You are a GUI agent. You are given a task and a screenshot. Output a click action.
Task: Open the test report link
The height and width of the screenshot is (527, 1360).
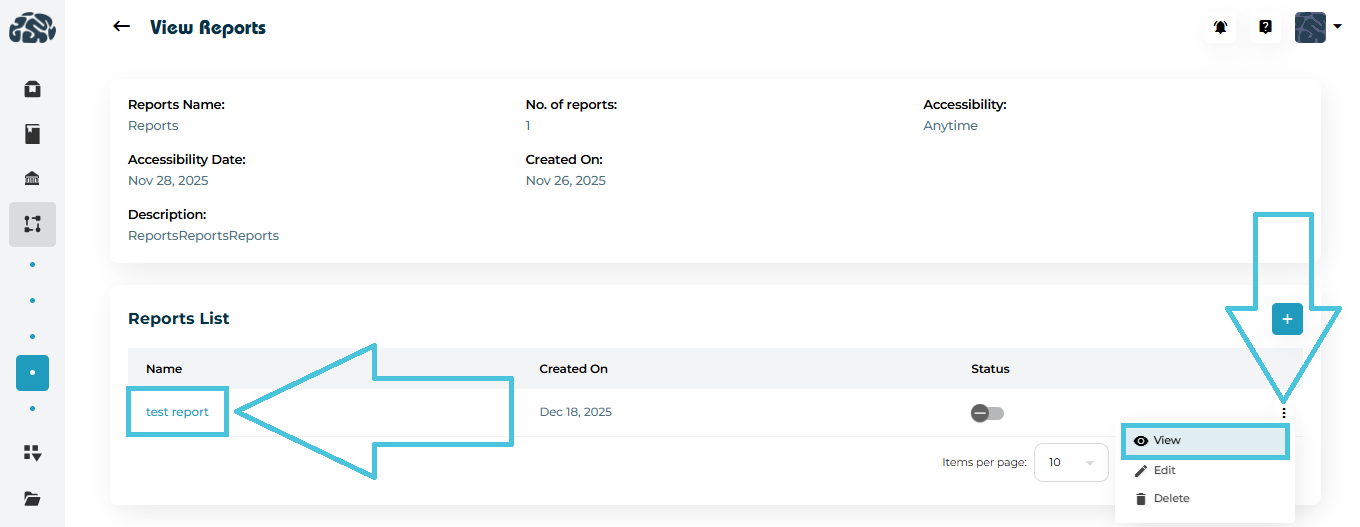(177, 412)
